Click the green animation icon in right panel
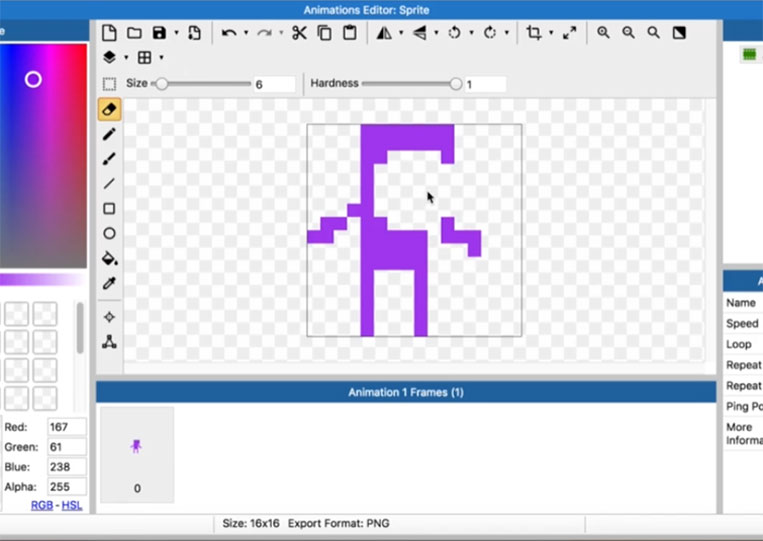The width and height of the screenshot is (763, 541). (x=749, y=54)
